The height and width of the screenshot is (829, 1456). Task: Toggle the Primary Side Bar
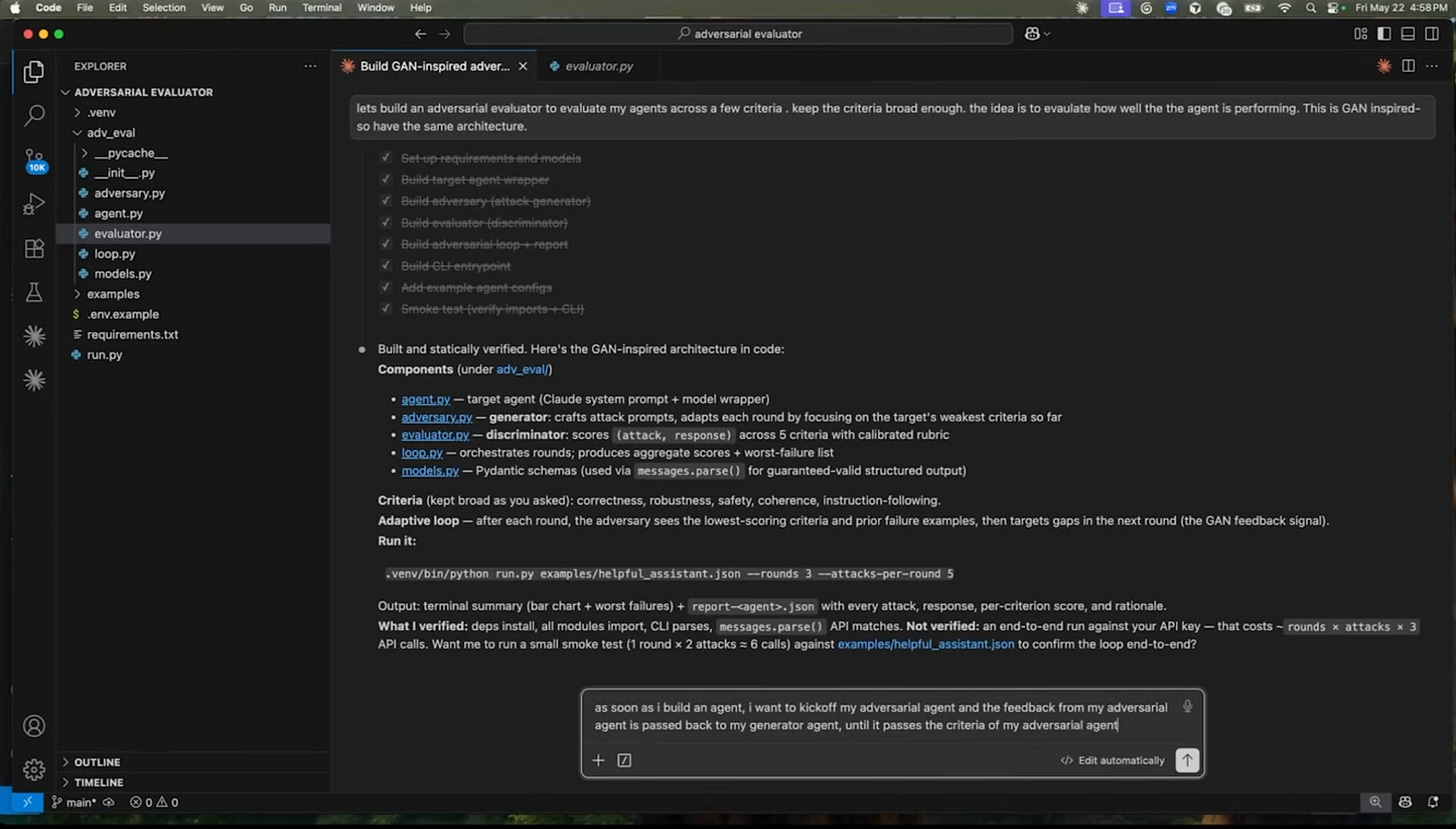(x=1384, y=34)
